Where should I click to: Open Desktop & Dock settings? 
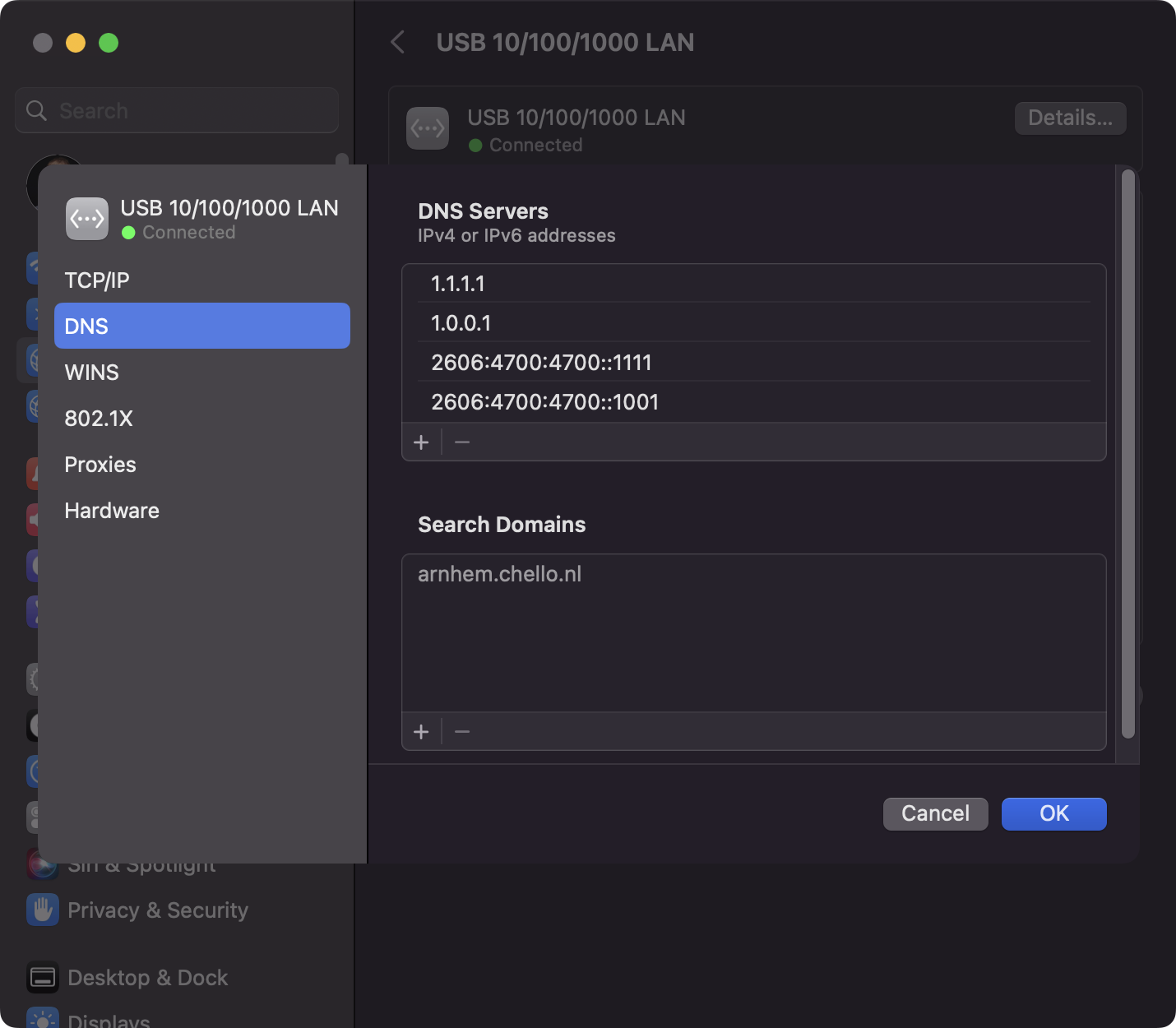[x=147, y=978]
